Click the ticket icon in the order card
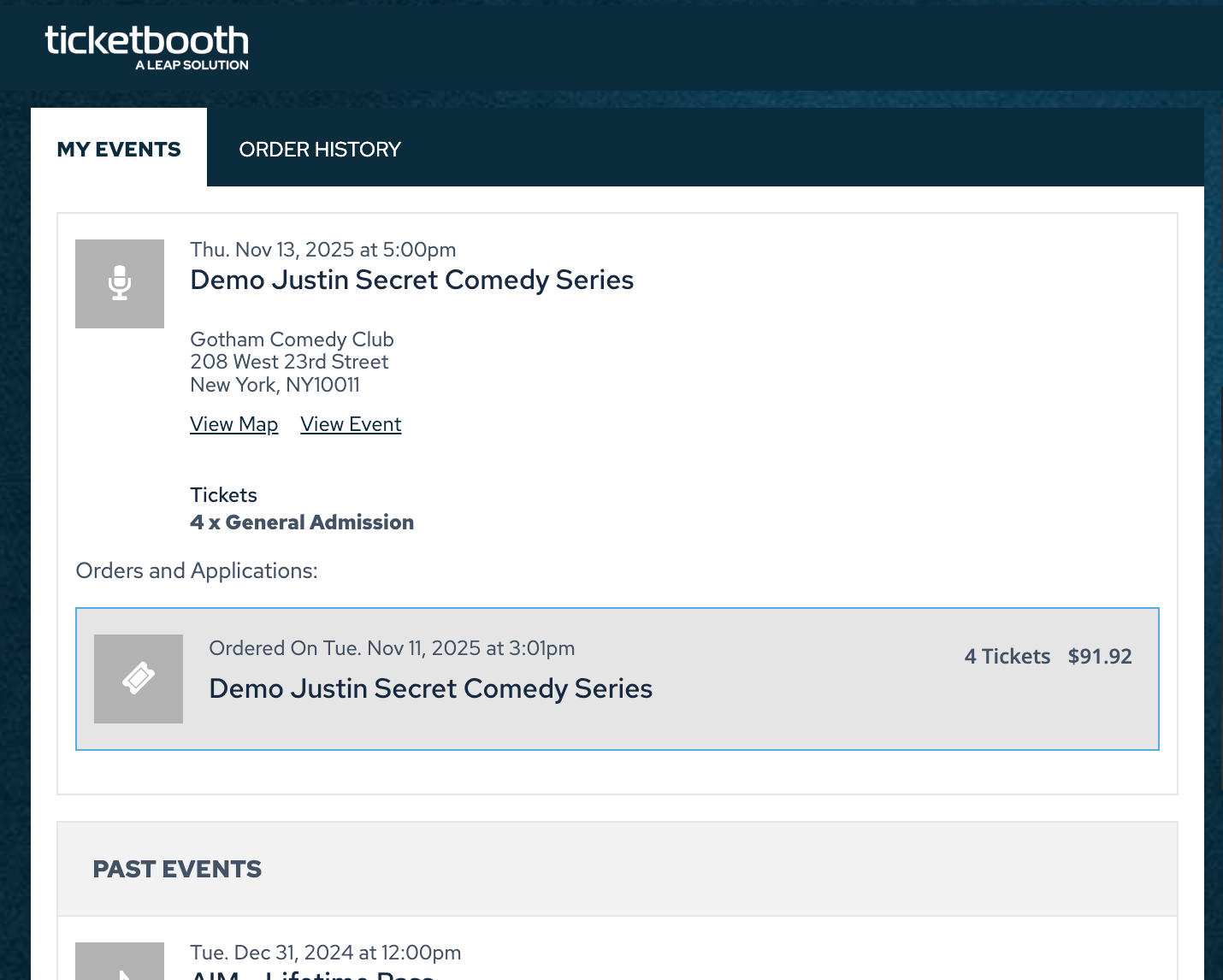Image resolution: width=1223 pixels, height=980 pixels. click(139, 679)
